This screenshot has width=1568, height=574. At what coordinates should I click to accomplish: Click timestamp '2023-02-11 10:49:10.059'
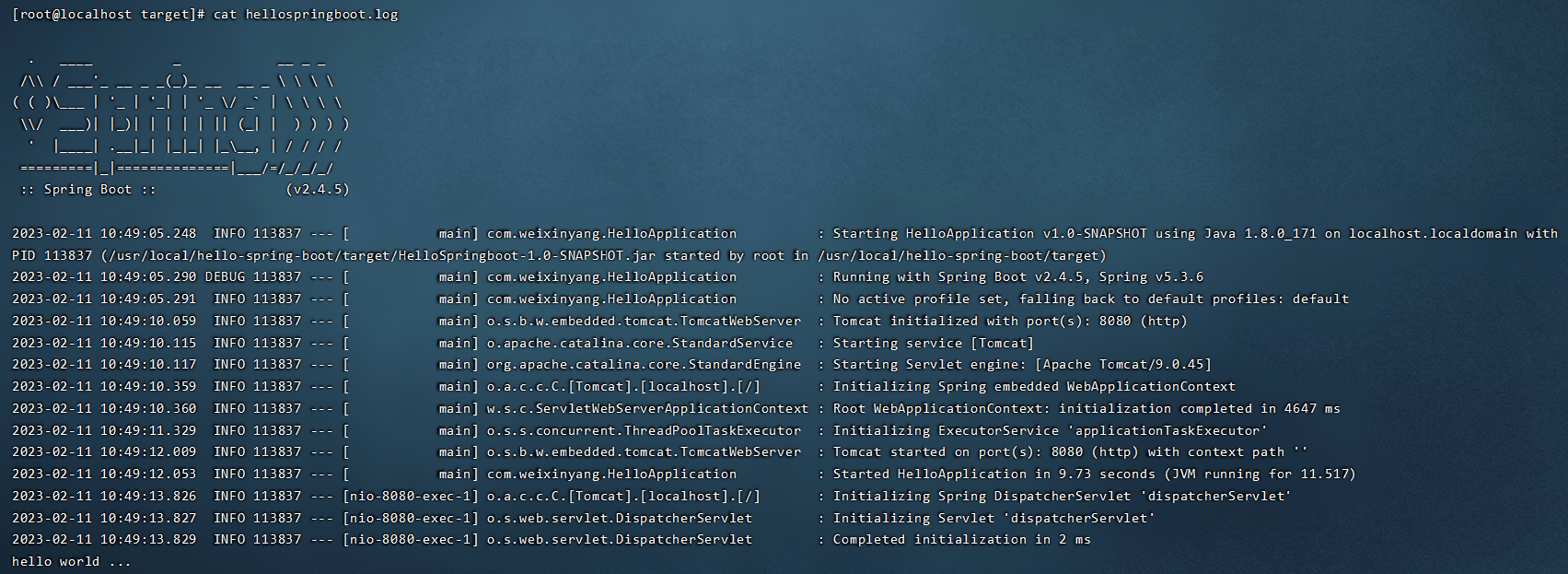[x=104, y=321]
